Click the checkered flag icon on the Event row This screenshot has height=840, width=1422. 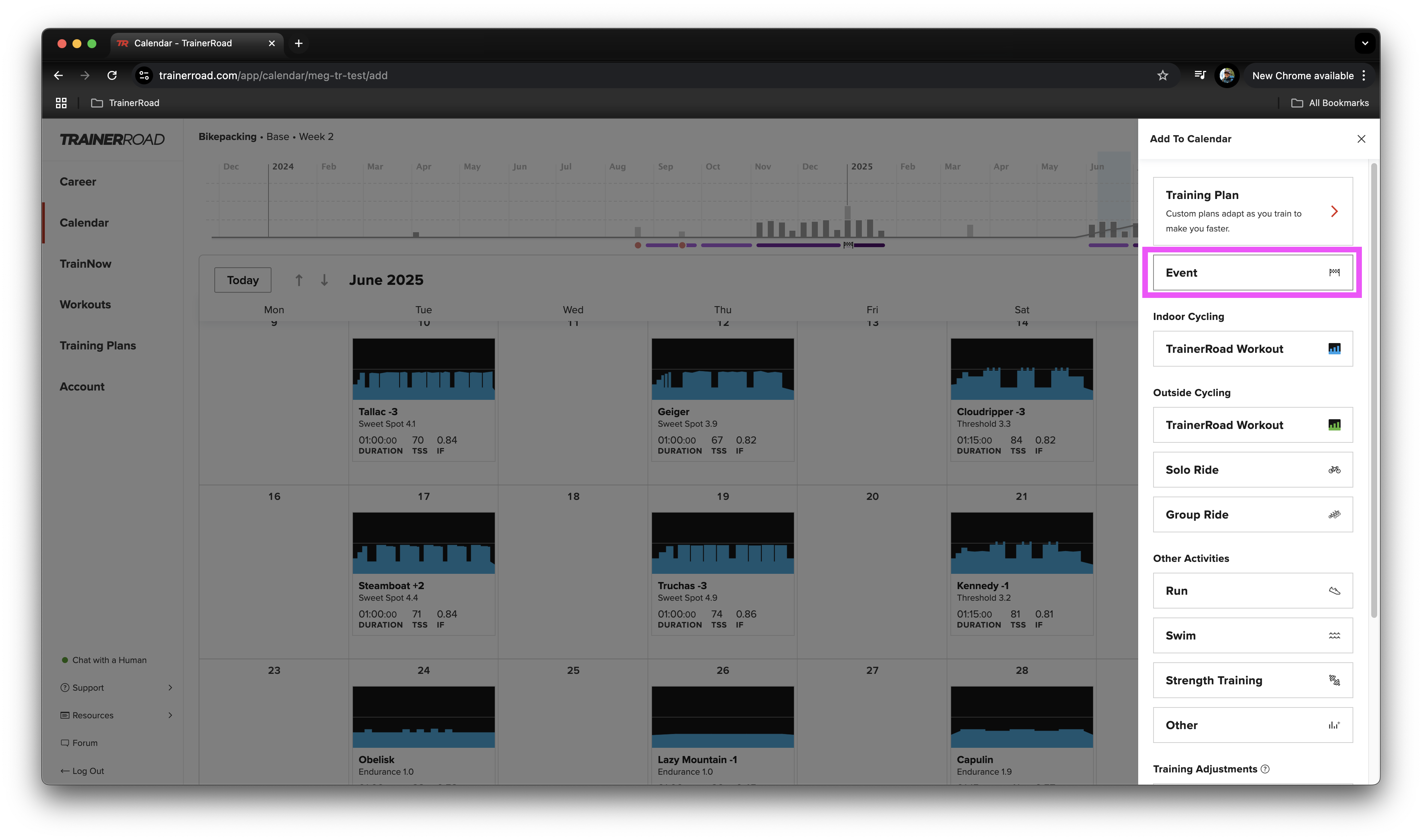tap(1334, 272)
